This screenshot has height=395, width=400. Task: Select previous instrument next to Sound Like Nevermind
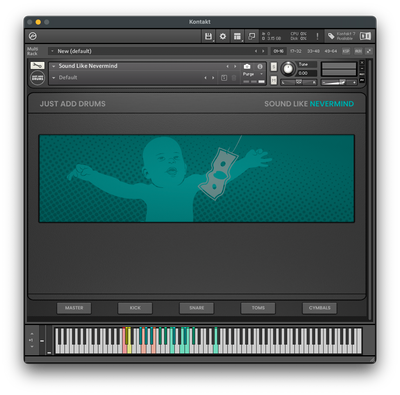(x=228, y=66)
